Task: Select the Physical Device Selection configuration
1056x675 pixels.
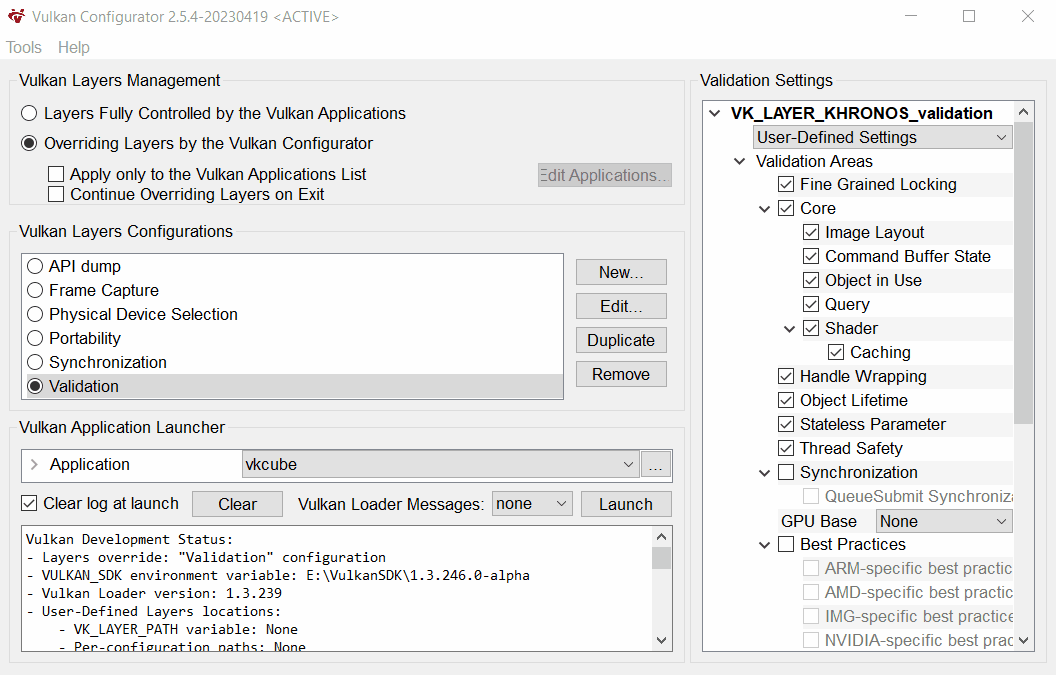Action: (x=35, y=315)
